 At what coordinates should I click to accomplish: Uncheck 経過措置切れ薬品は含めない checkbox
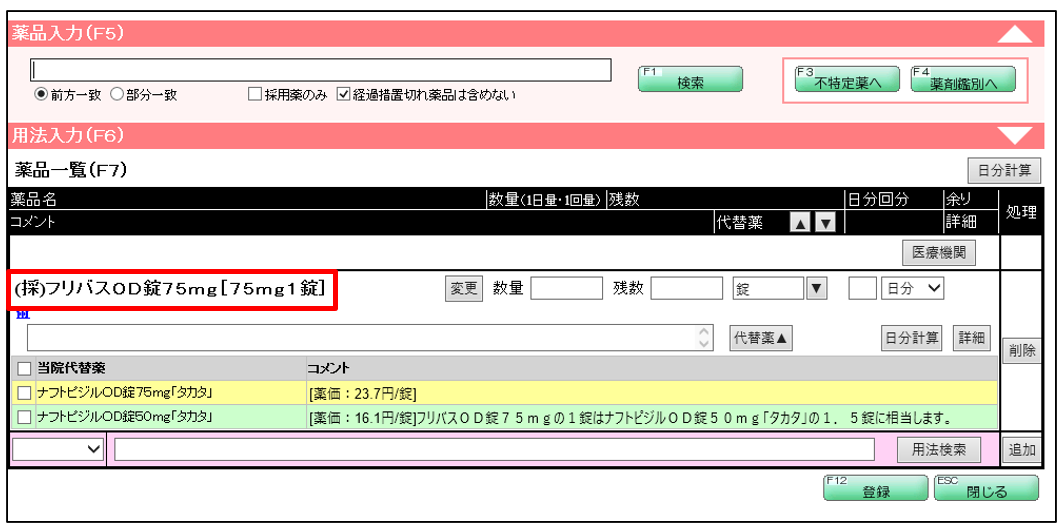click(344, 95)
